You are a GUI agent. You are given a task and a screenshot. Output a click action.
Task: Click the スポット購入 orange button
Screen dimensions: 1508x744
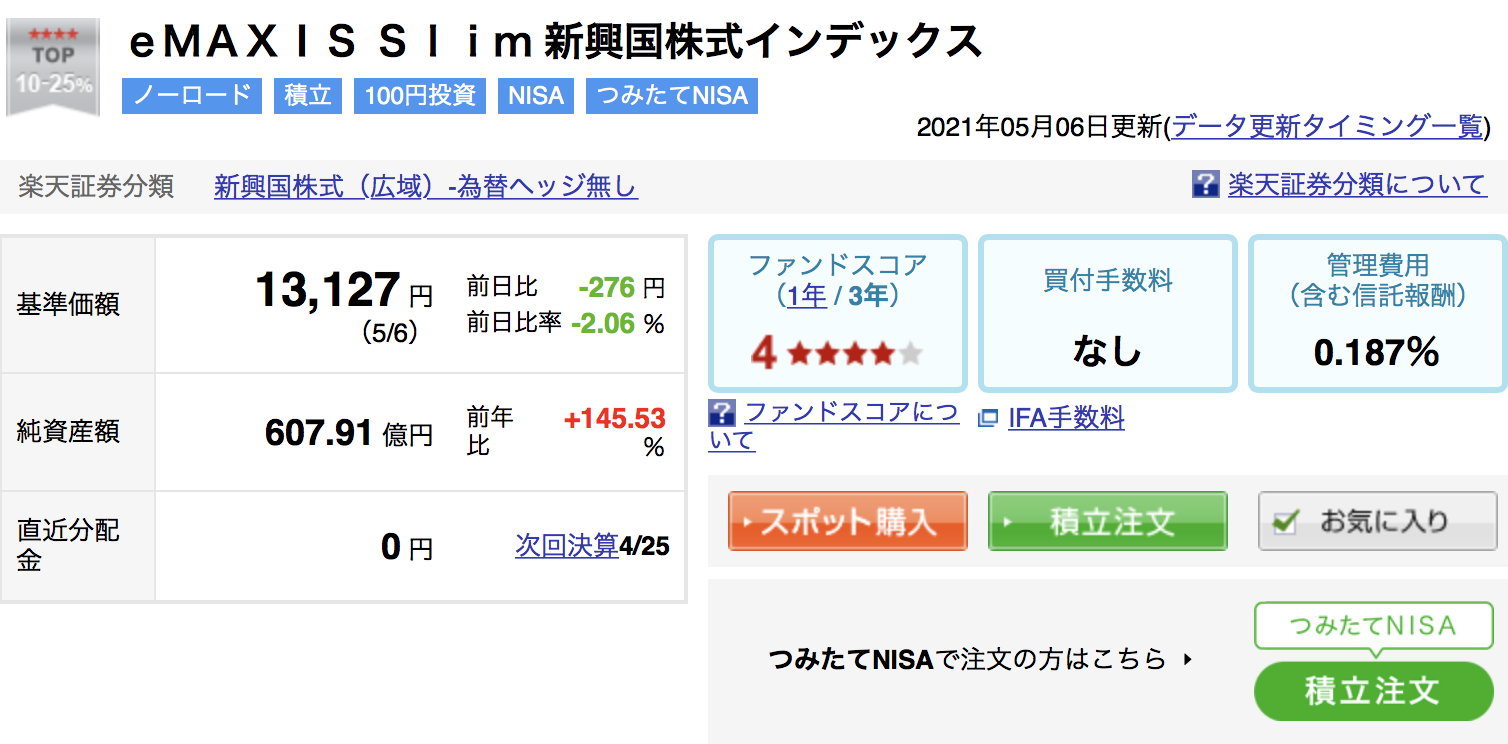point(847,521)
